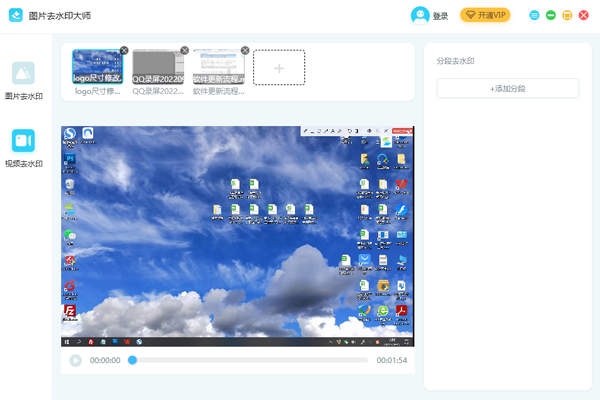Select the 软件更新流程 video thumbnail
600x400 pixels.
point(218,67)
